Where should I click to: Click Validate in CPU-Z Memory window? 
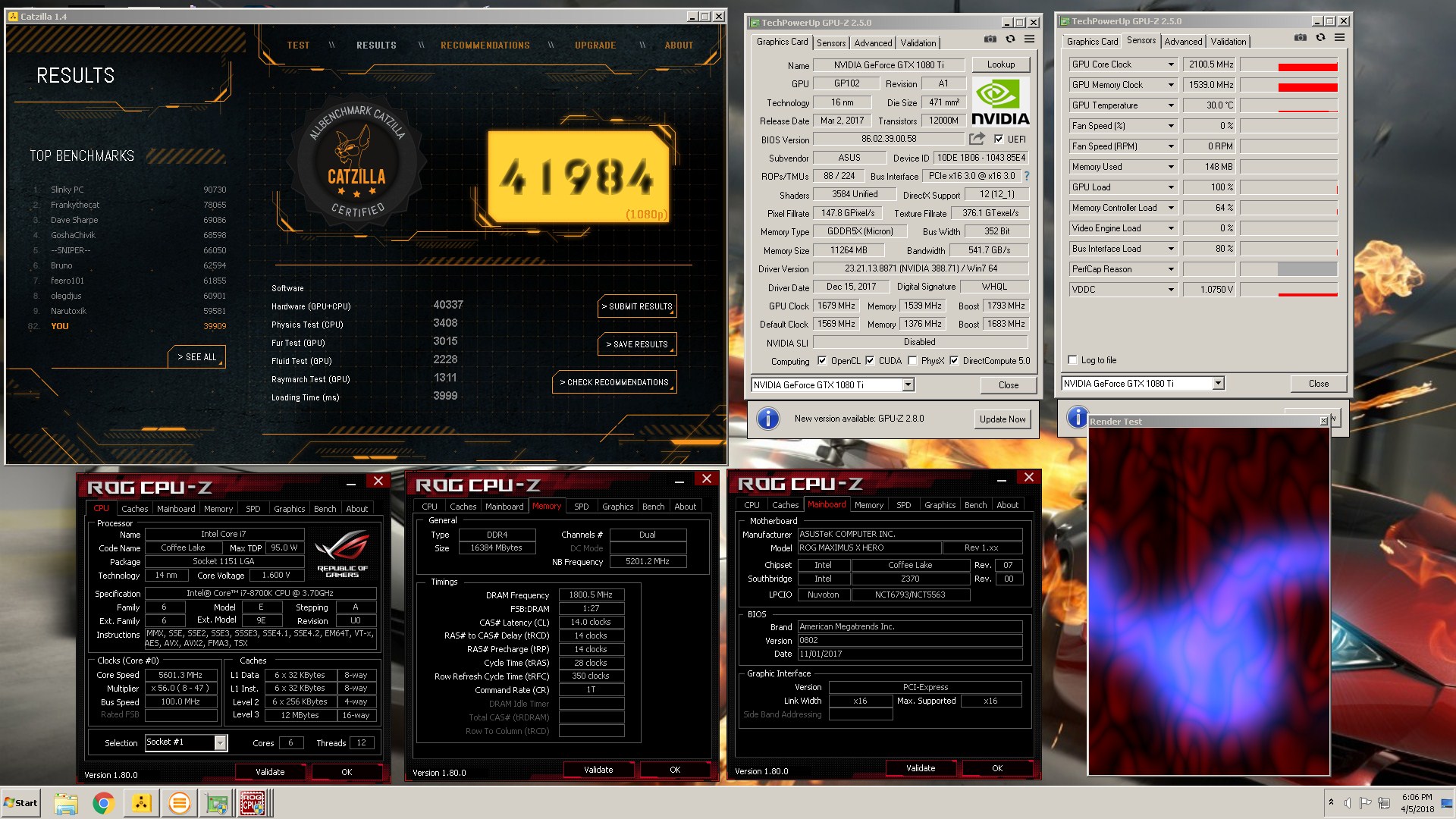[598, 770]
